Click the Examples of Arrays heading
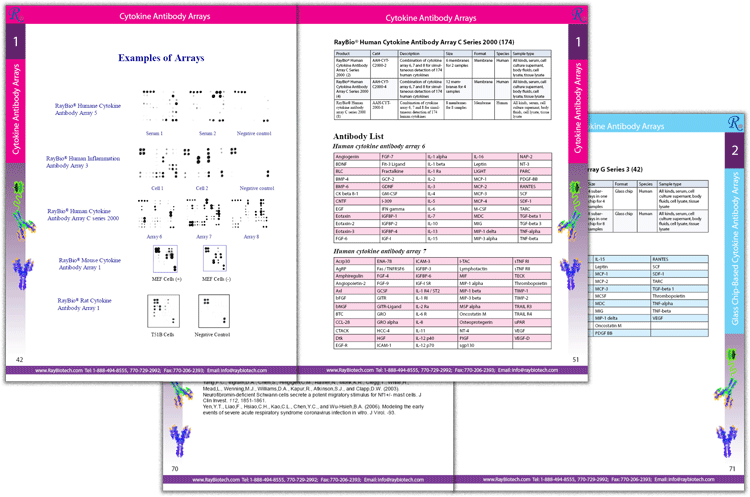 click(160, 59)
